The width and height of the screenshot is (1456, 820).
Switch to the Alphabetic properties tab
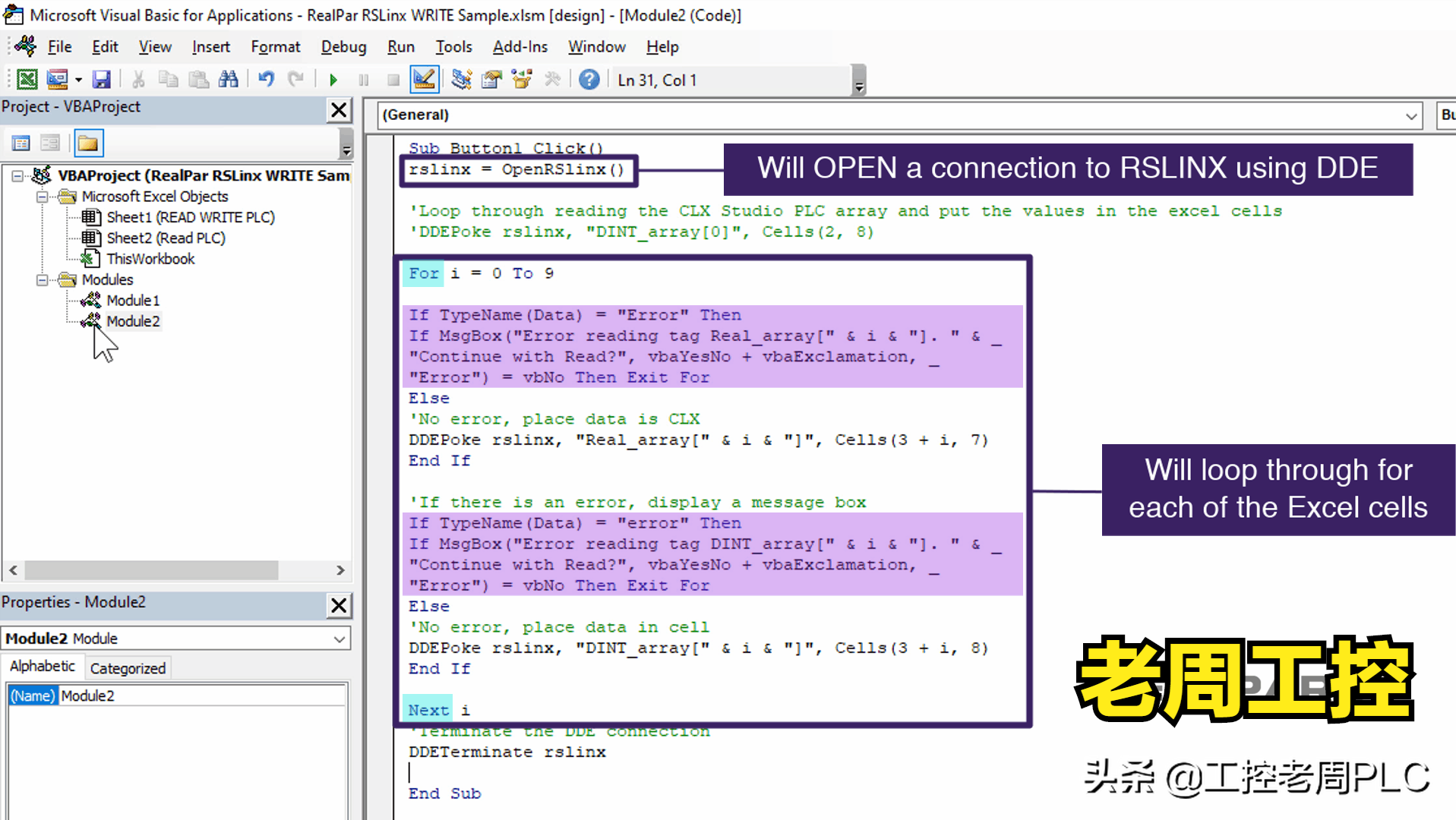click(x=43, y=667)
